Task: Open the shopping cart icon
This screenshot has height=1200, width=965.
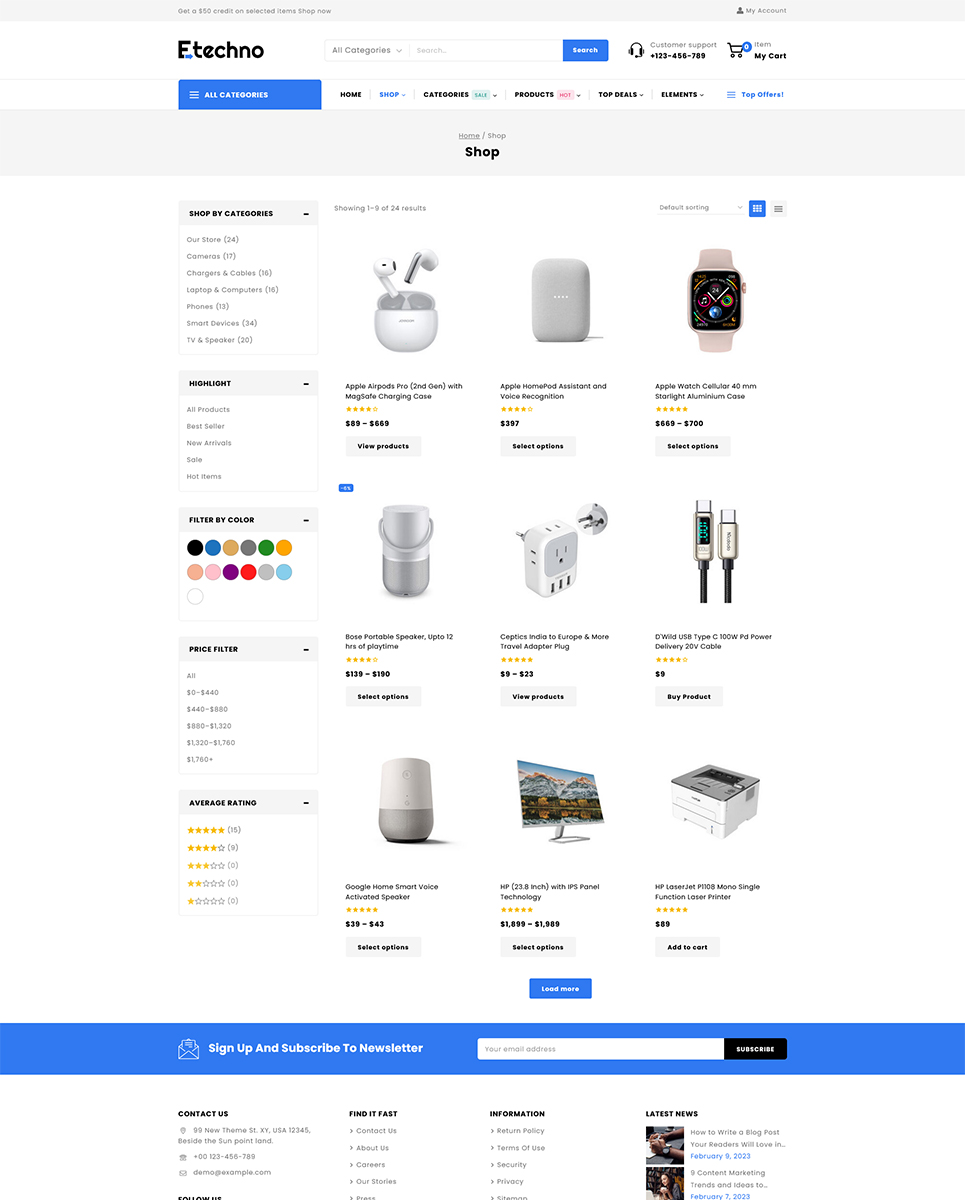Action: coord(738,50)
